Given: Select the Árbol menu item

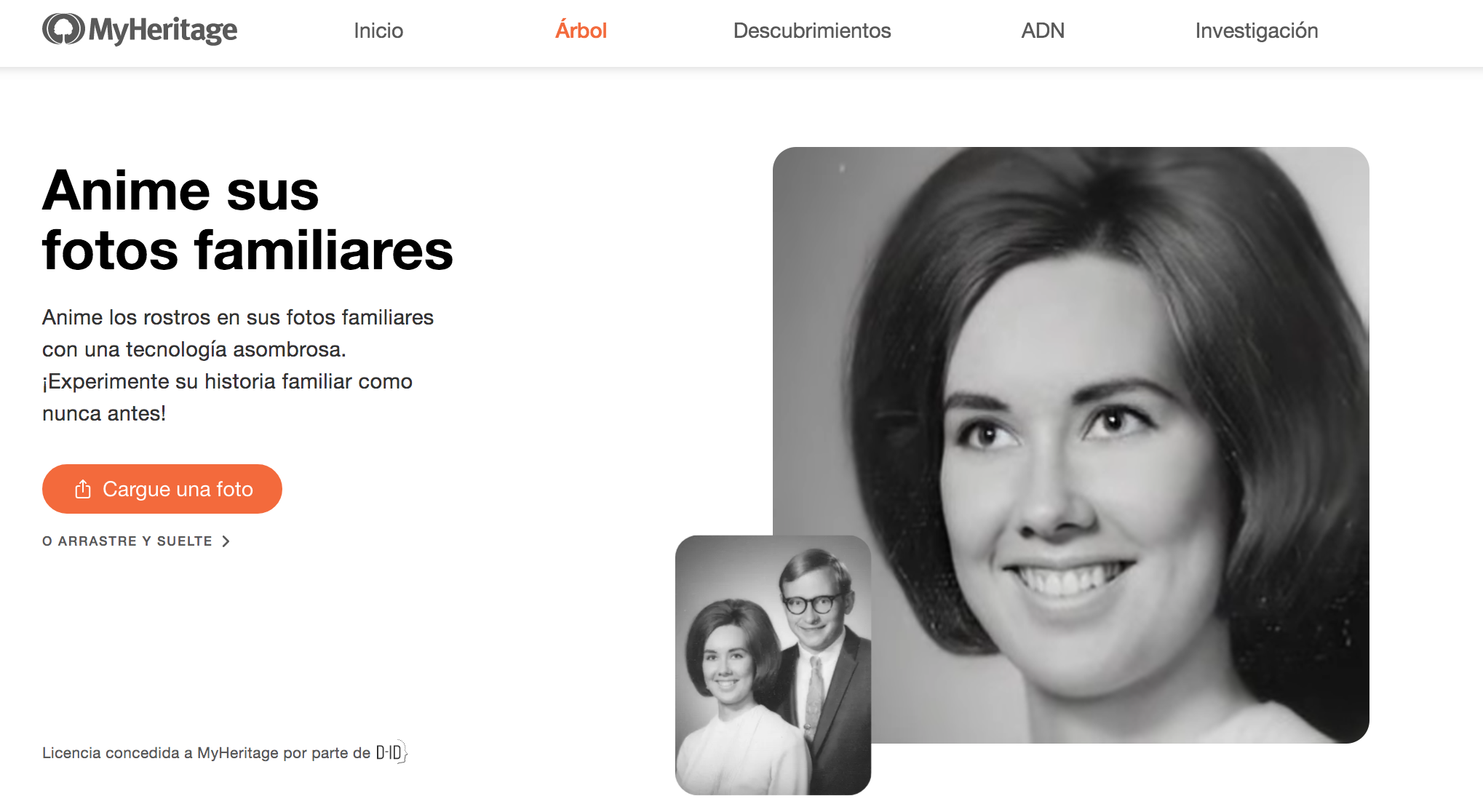Looking at the screenshot, I should pos(581,31).
